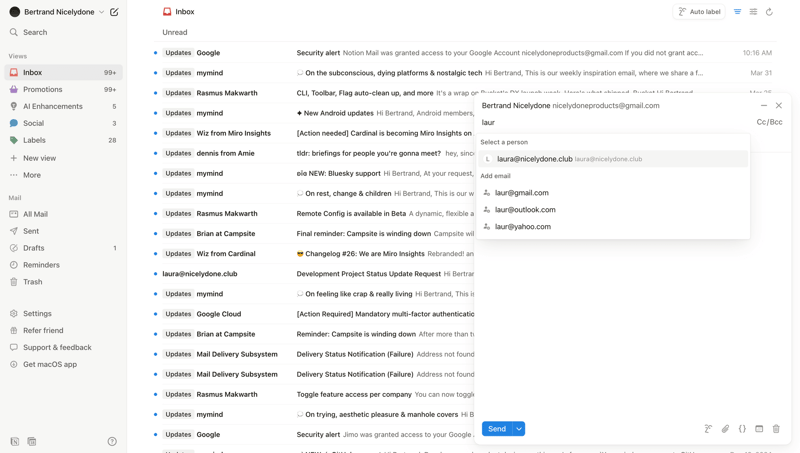This screenshot has height=453, width=800.
Task: Click the recipient field containing 'laur'
Action: coord(615,122)
